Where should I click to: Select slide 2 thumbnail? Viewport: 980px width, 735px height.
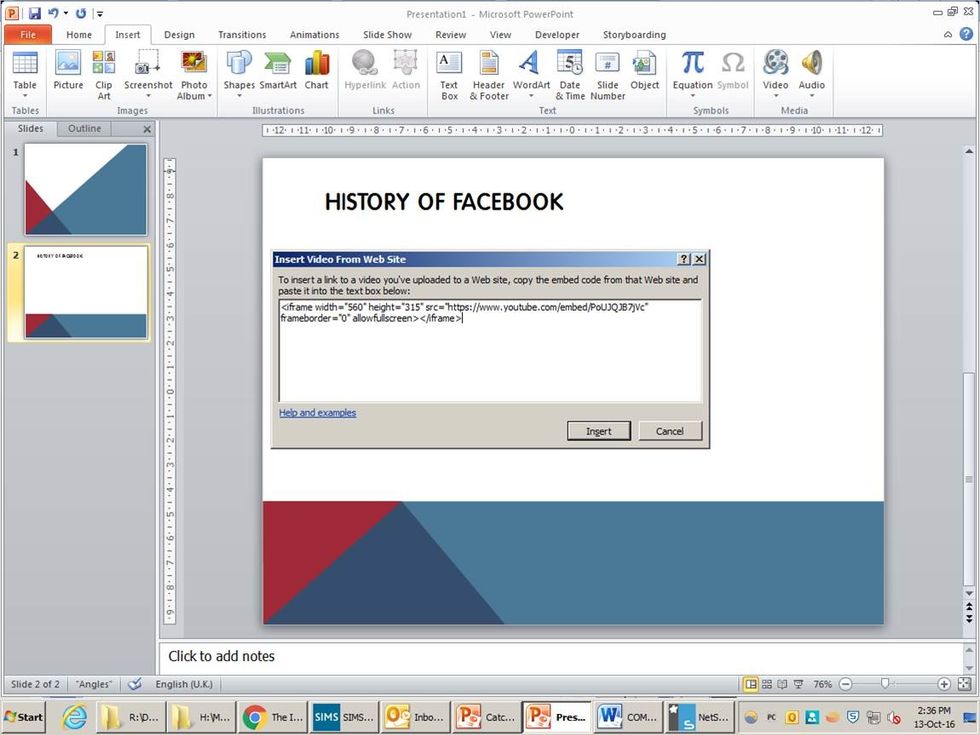(x=86, y=292)
